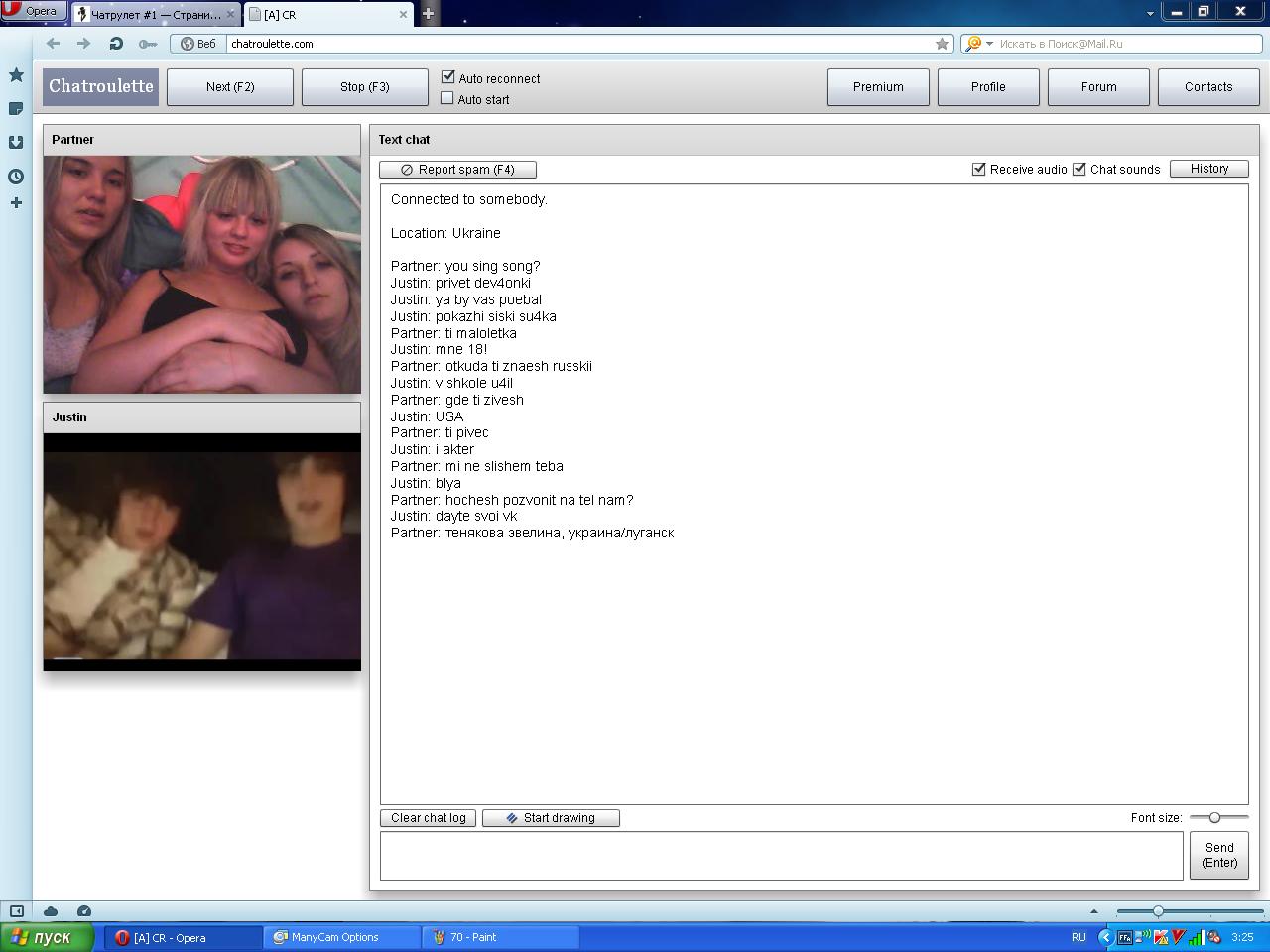Open the Contacts page
The height and width of the screenshot is (952, 1270).
[1208, 87]
